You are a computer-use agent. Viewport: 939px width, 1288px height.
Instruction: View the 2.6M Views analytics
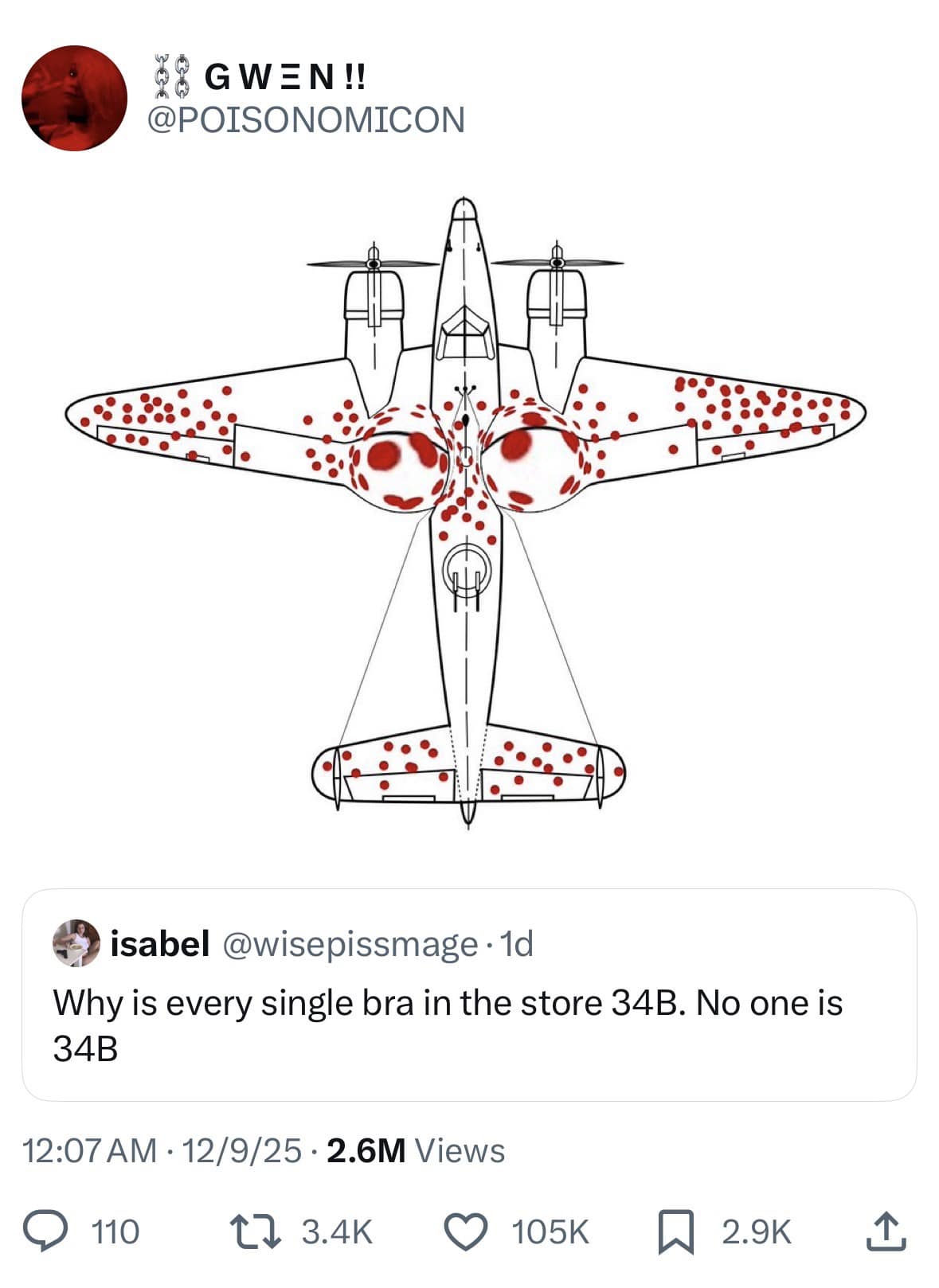click(x=415, y=1150)
